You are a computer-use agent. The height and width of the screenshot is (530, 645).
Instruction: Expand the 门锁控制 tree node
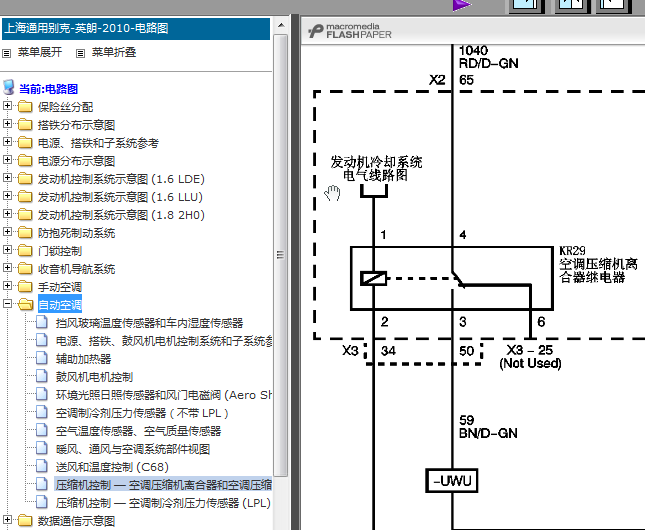[7, 251]
